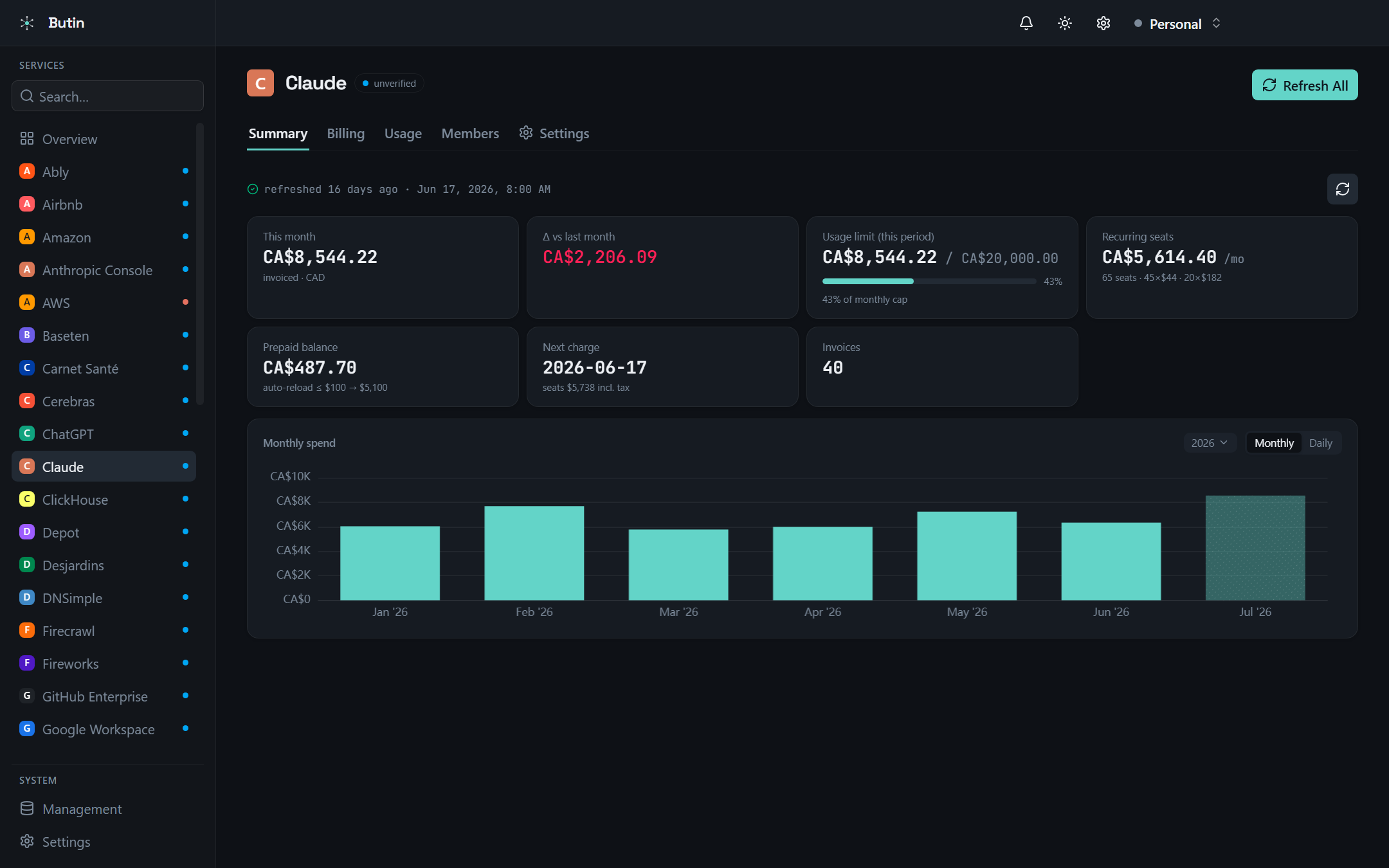Focus the services Search field
The width and height of the screenshot is (1389, 868).
coord(107,96)
